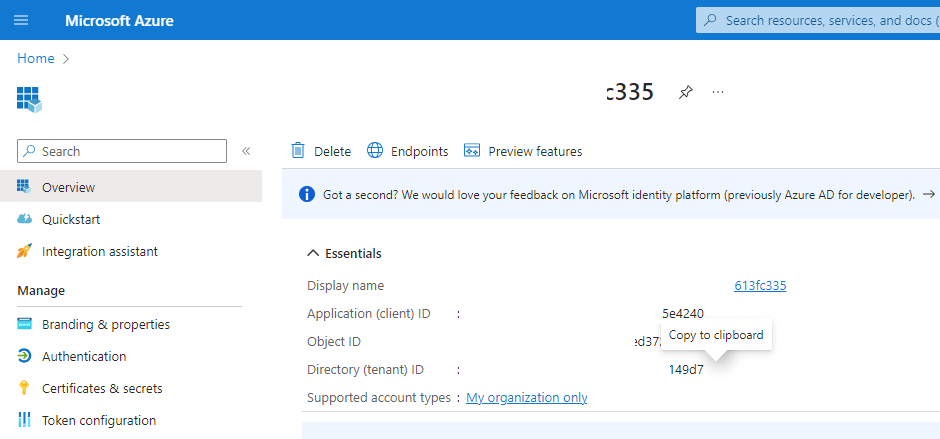Click the feedback banner arrow
Viewport: 940px width, 439px height.
[x=929, y=194]
